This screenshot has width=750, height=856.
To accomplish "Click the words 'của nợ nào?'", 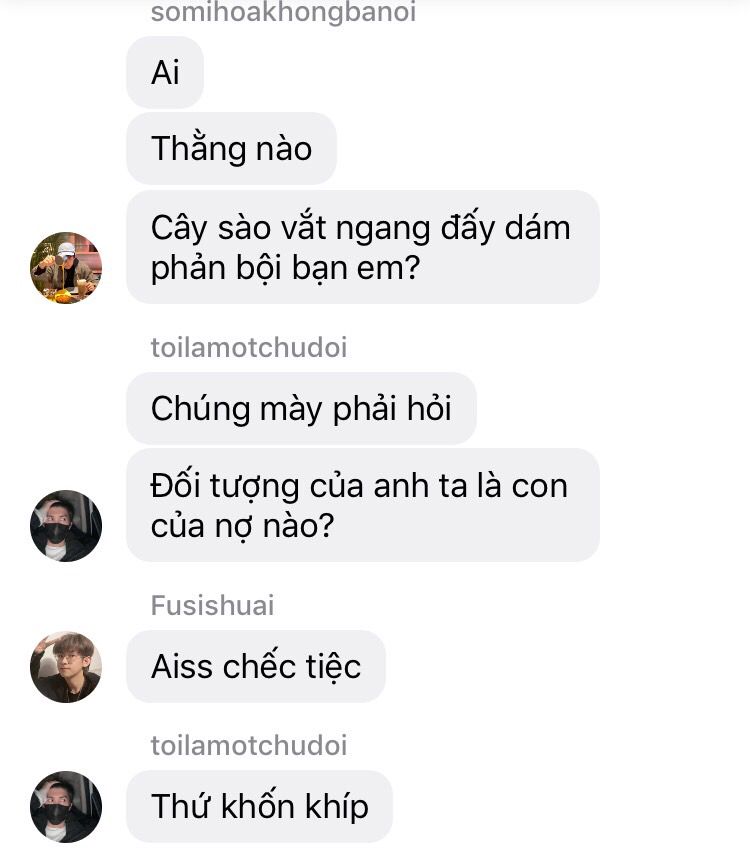I will pyautogui.click(x=242, y=526).
